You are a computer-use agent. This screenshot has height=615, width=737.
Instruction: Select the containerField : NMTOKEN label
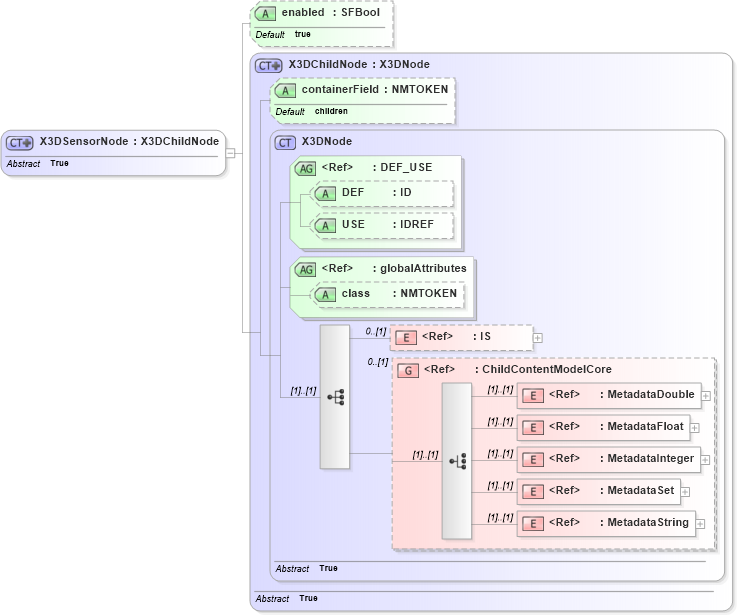(375, 89)
